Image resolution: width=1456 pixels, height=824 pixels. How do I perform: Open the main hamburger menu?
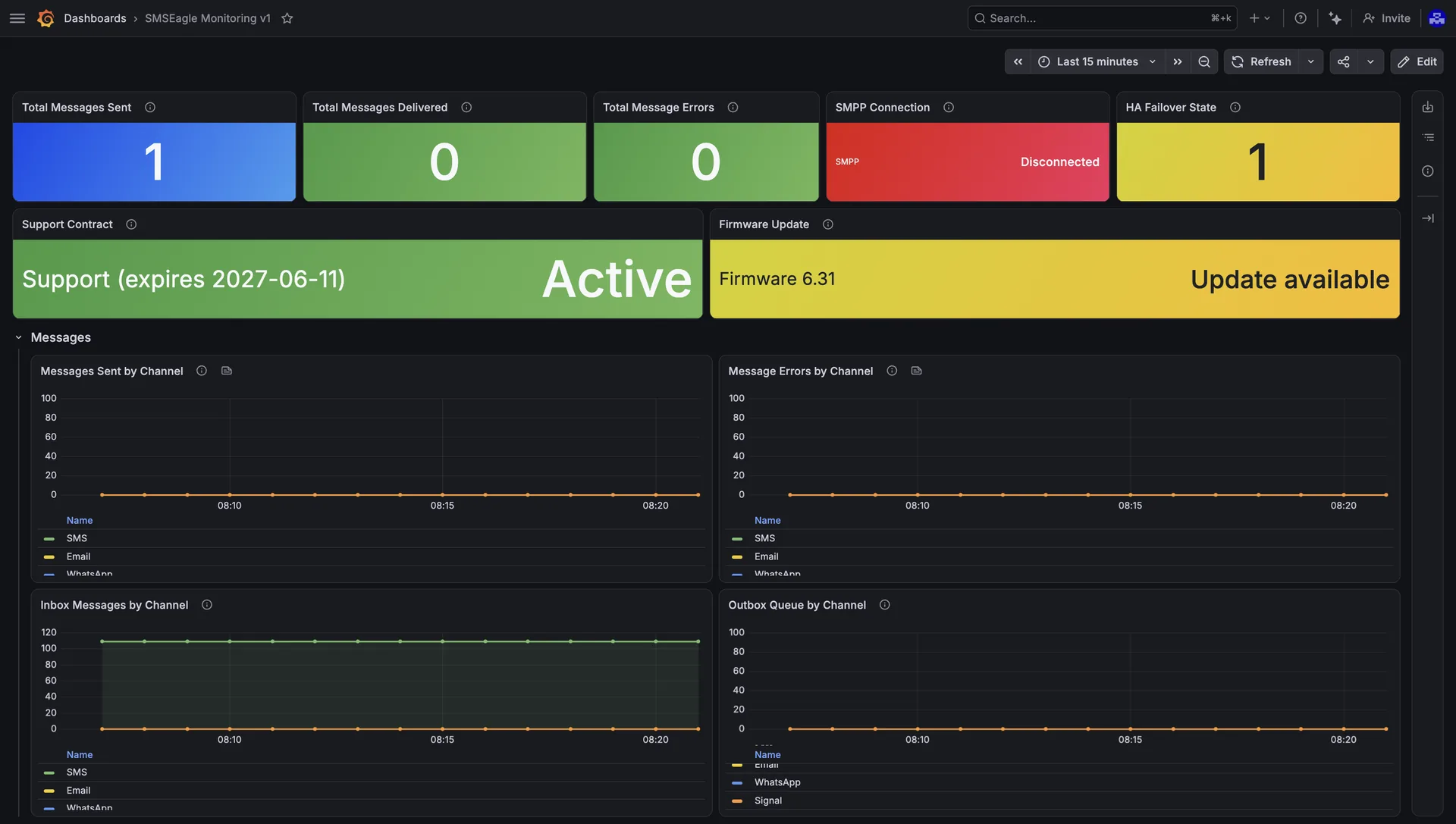17,18
